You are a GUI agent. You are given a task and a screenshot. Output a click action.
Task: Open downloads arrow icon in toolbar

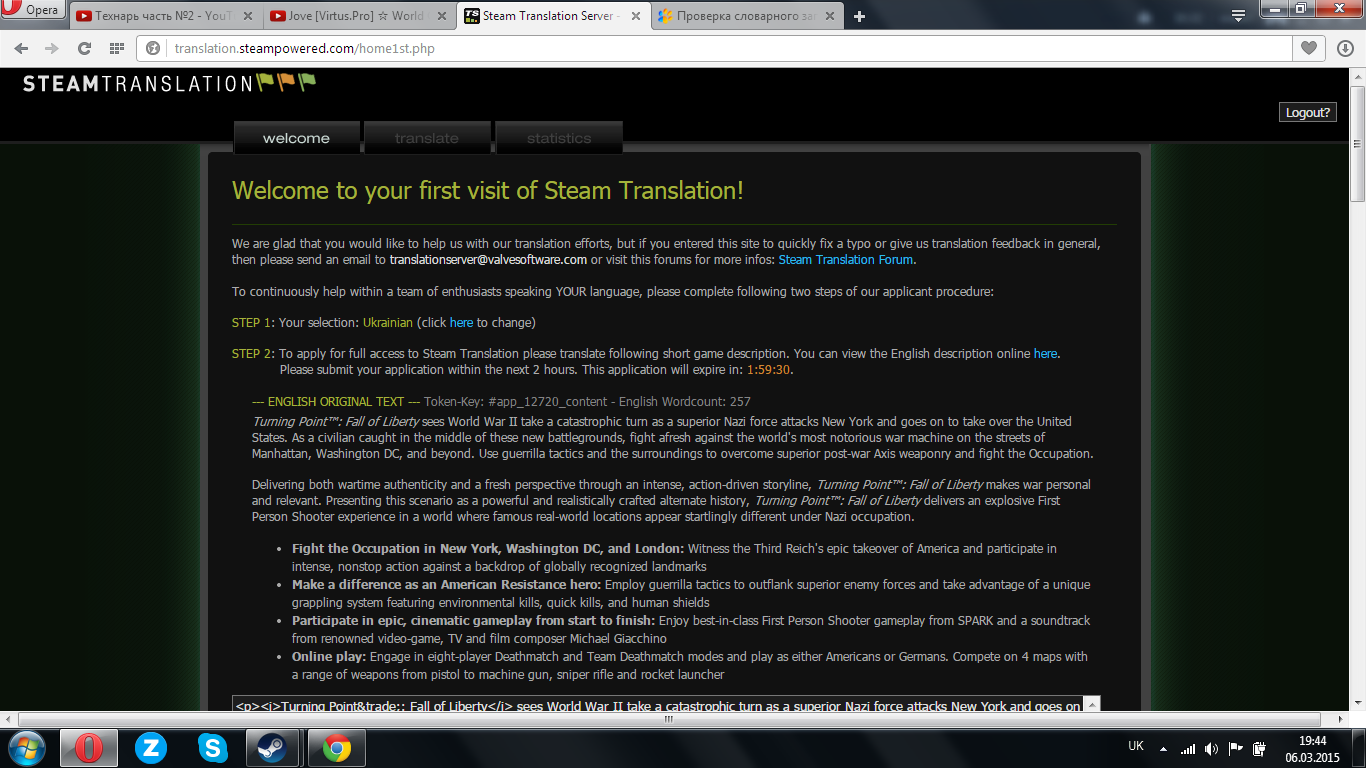pos(1345,48)
